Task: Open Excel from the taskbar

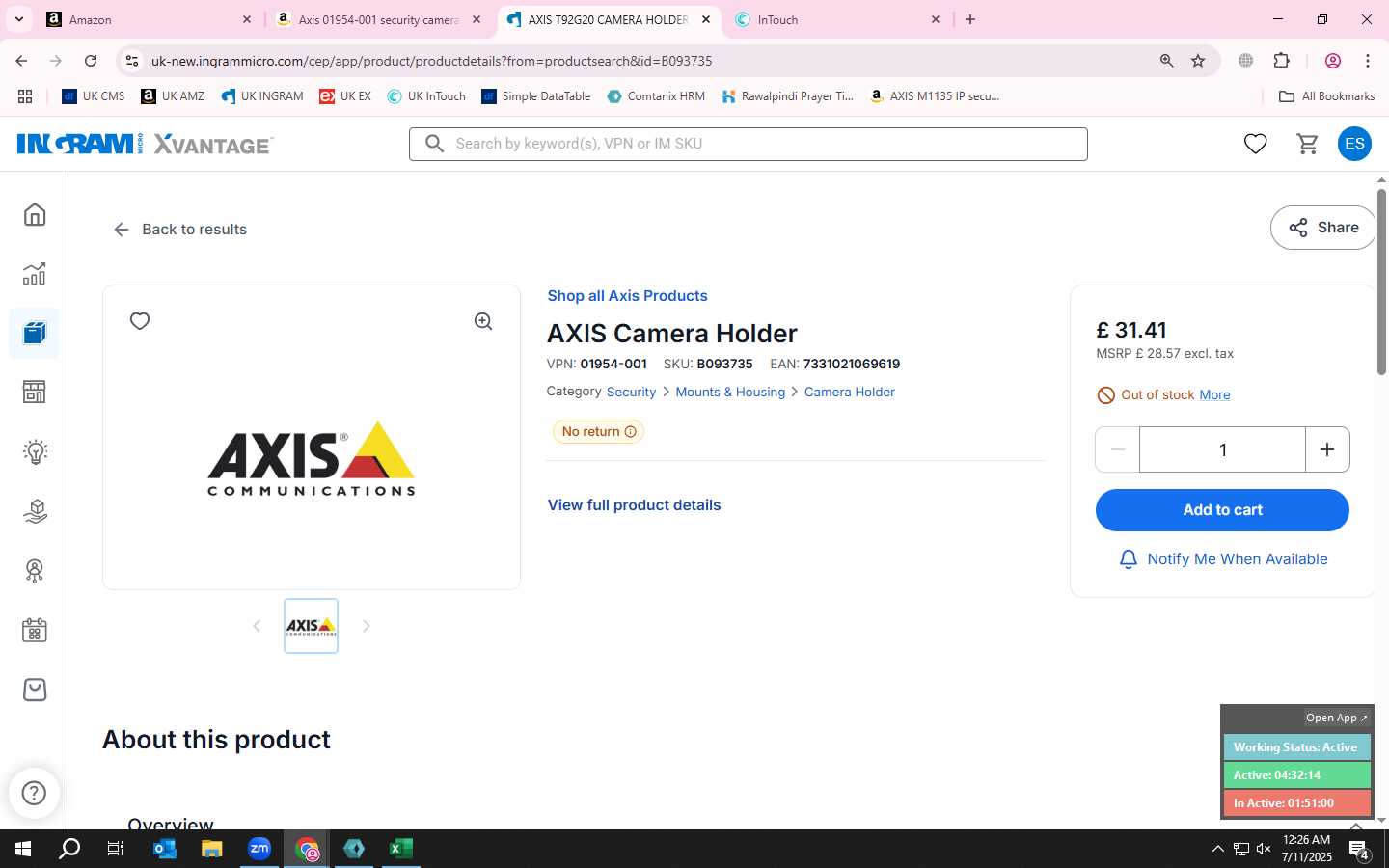Action: point(400,849)
